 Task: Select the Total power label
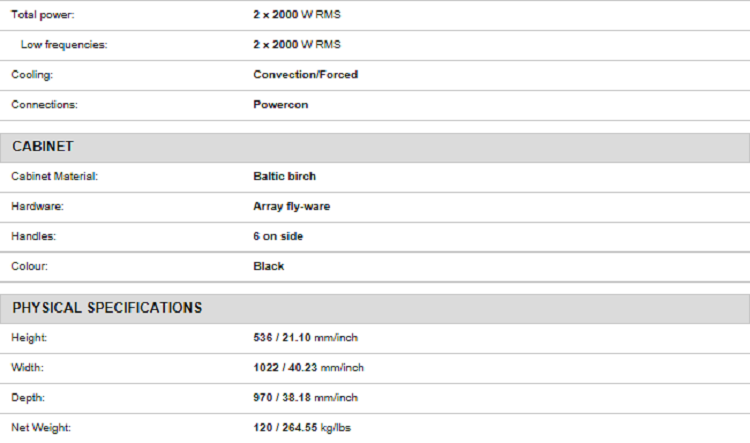point(42,16)
